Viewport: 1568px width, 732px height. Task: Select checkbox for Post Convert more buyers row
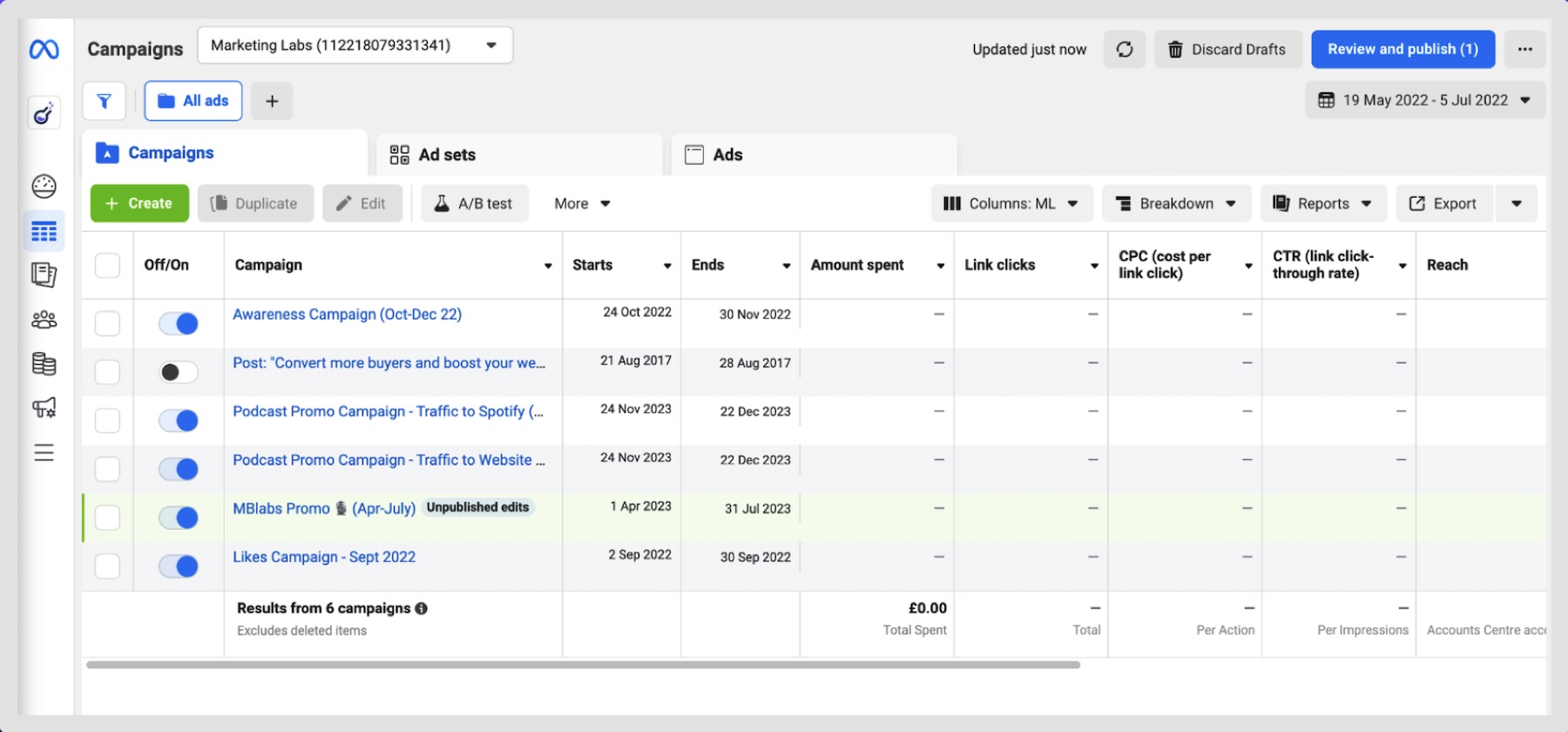107,372
